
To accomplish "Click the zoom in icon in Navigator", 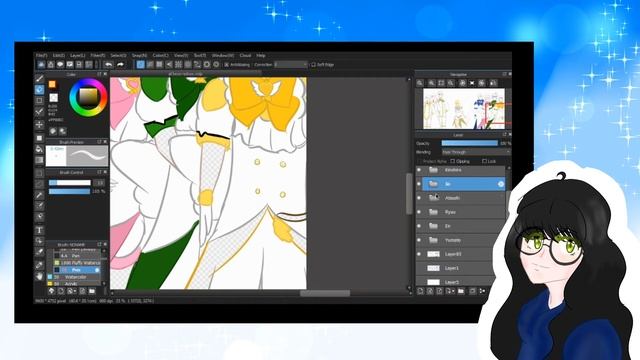I will pyautogui.click(x=431, y=83).
